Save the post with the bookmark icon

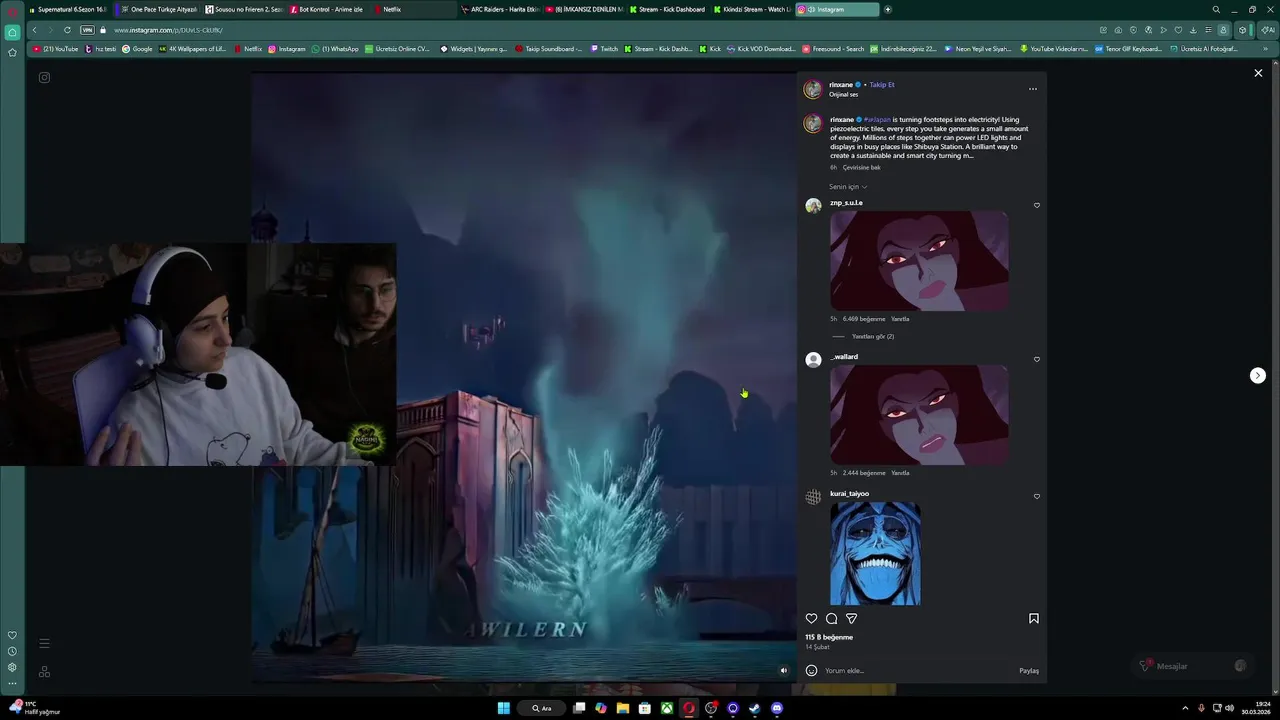tap(1034, 618)
